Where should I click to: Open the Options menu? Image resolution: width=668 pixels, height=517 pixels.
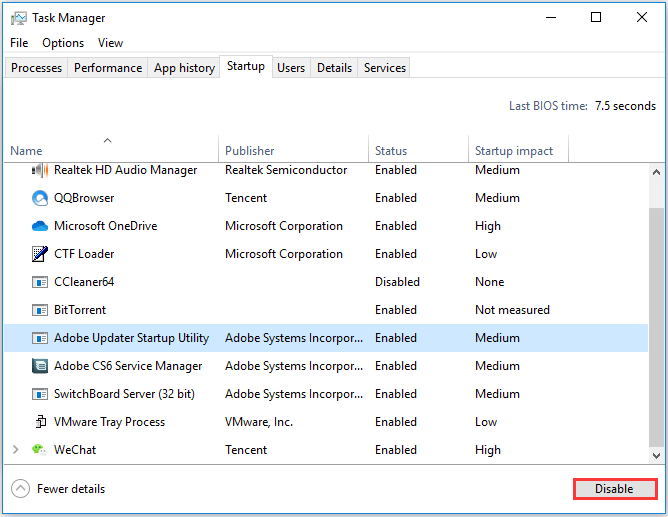click(63, 43)
